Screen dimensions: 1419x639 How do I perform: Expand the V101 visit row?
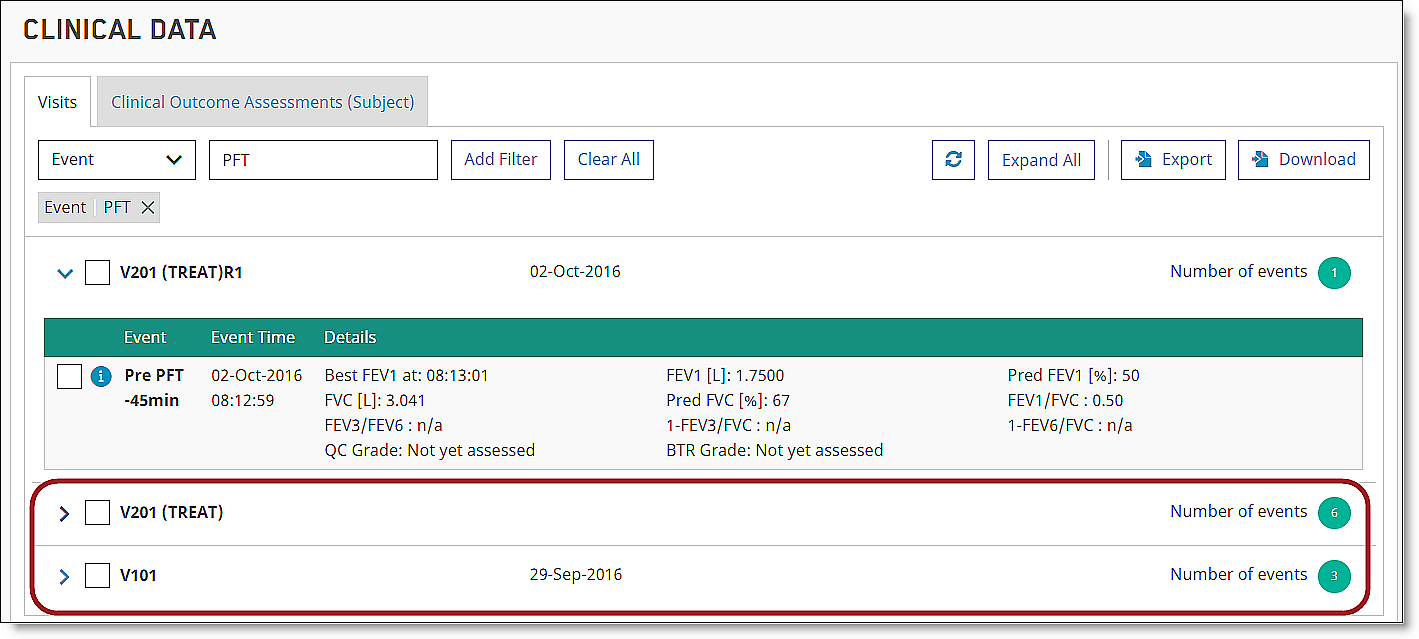[65, 576]
